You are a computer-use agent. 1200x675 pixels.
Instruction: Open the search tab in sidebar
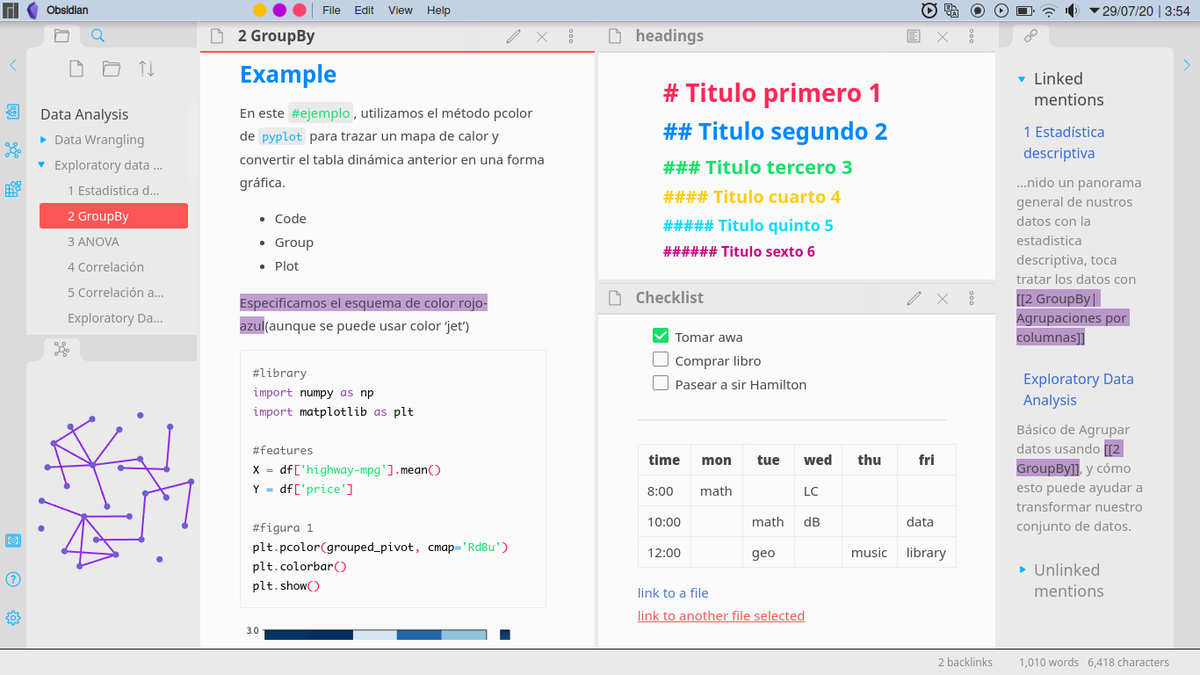(98, 36)
